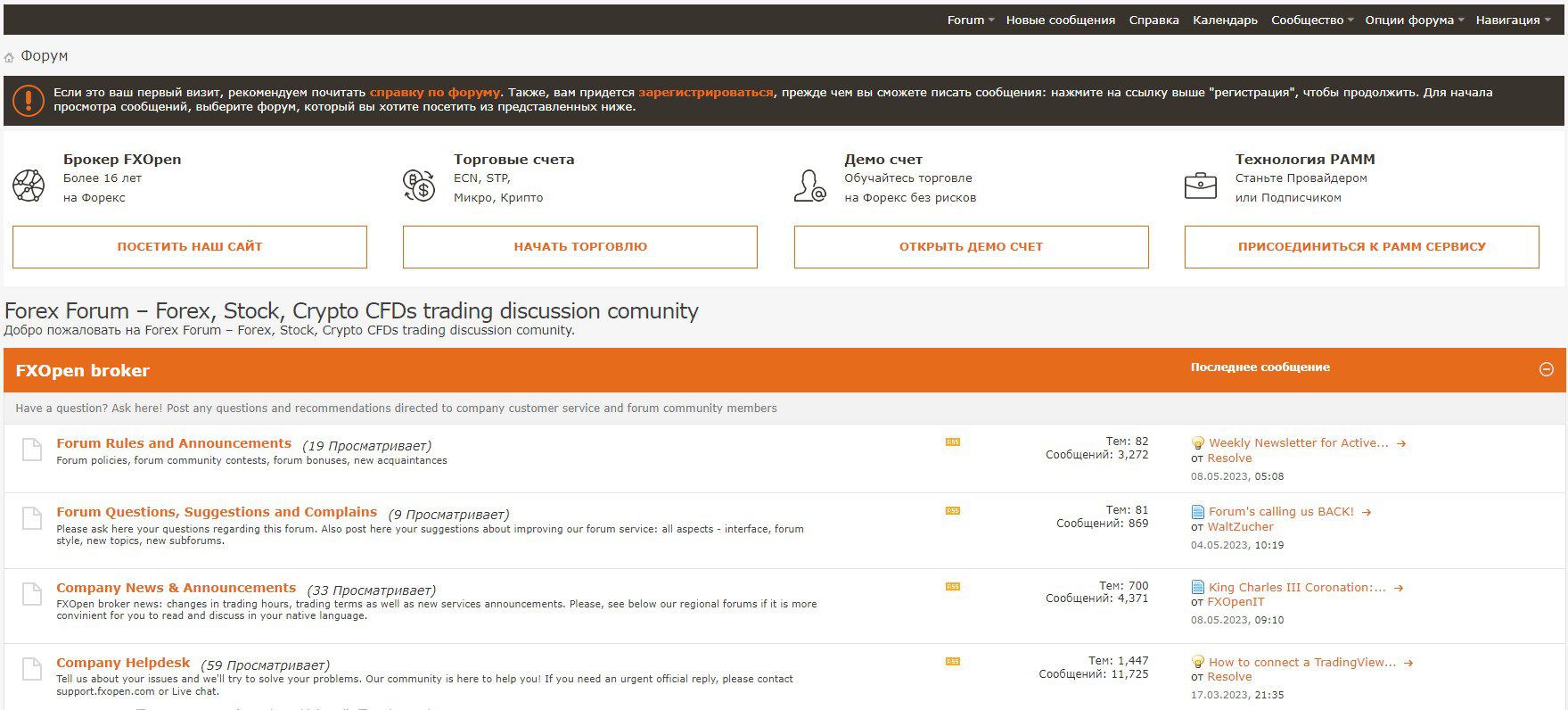Viewport: 1568px width, 710px height.
Task: Go to last post arrow after King Charles III Coronation
Action: (x=1399, y=588)
